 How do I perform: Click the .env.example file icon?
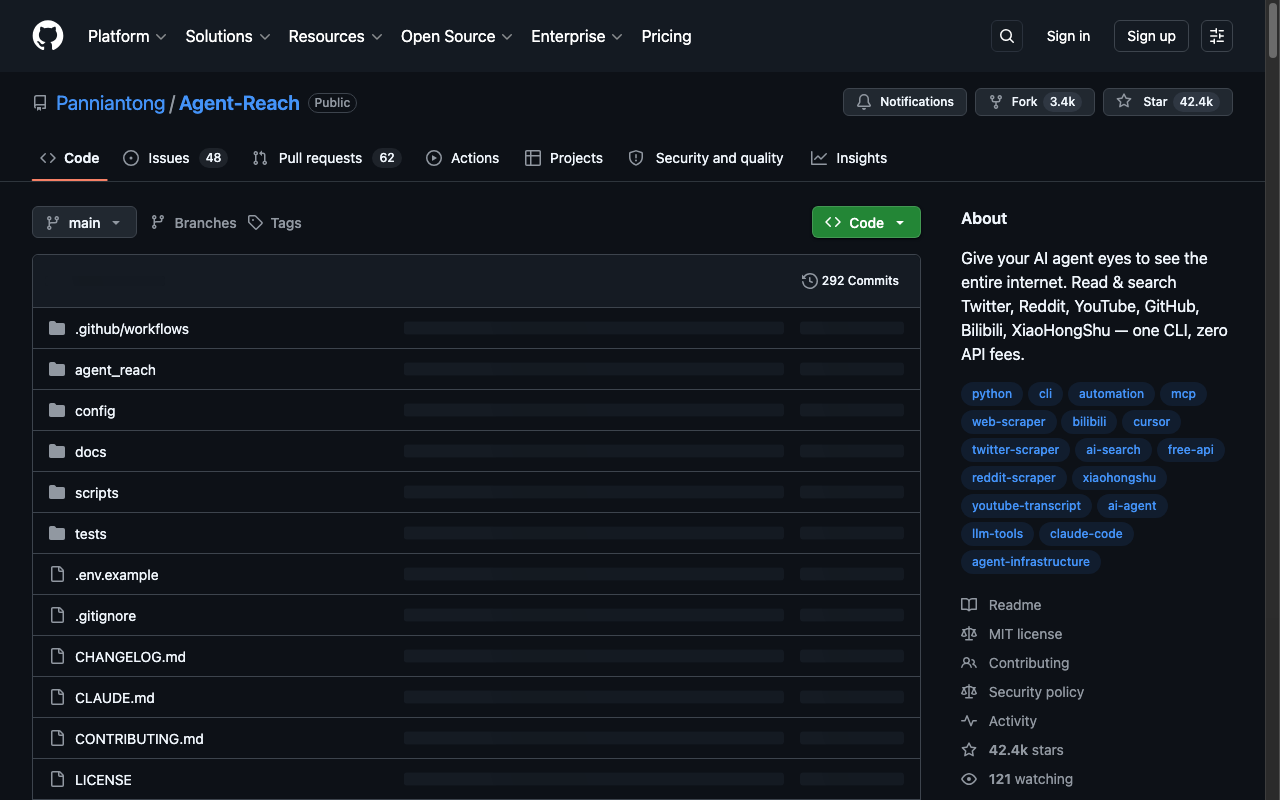coord(57,575)
